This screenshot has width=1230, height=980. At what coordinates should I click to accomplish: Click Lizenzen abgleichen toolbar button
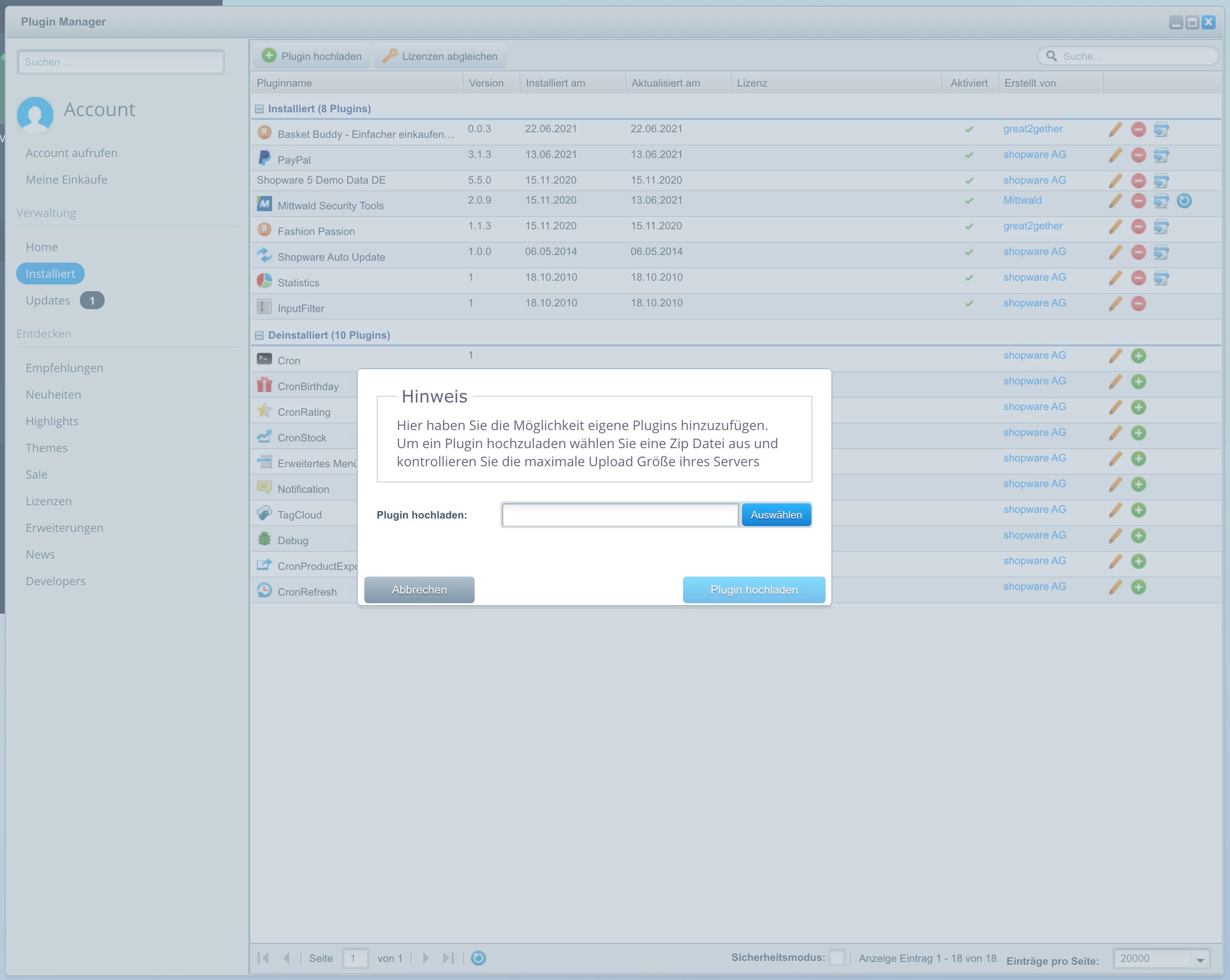[x=440, y=56]
